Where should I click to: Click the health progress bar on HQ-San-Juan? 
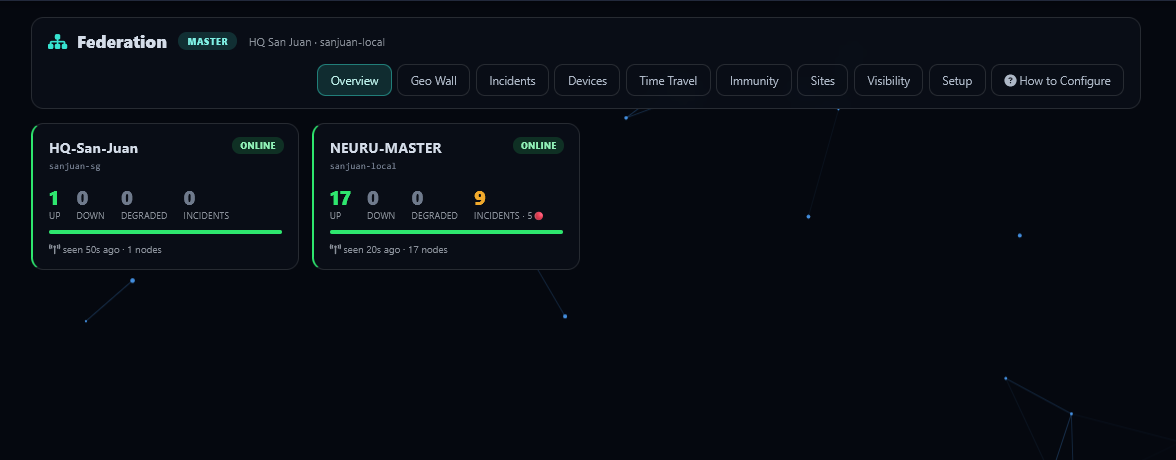(165, 232)
